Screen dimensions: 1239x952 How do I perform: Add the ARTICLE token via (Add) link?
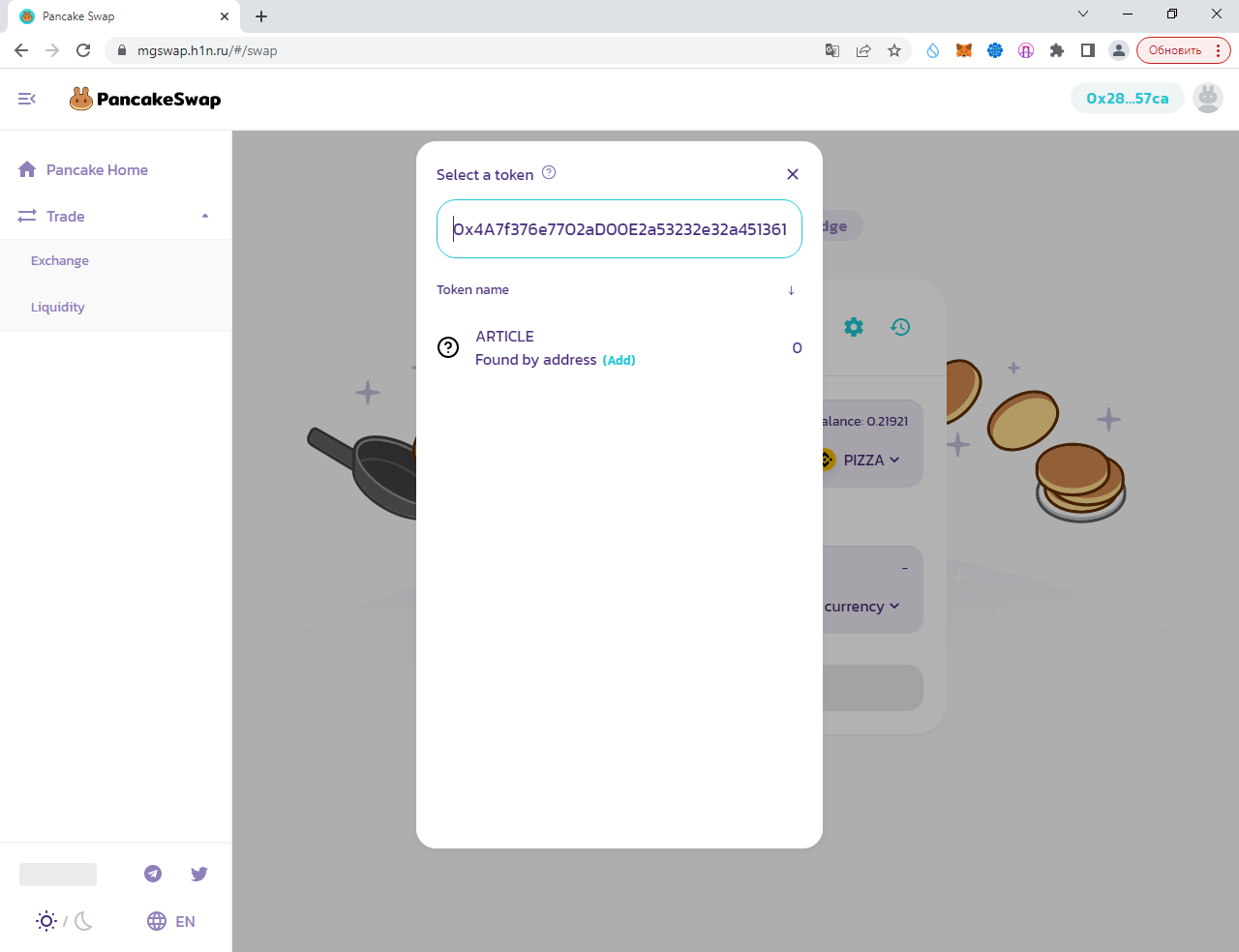[x=619, y=360]
